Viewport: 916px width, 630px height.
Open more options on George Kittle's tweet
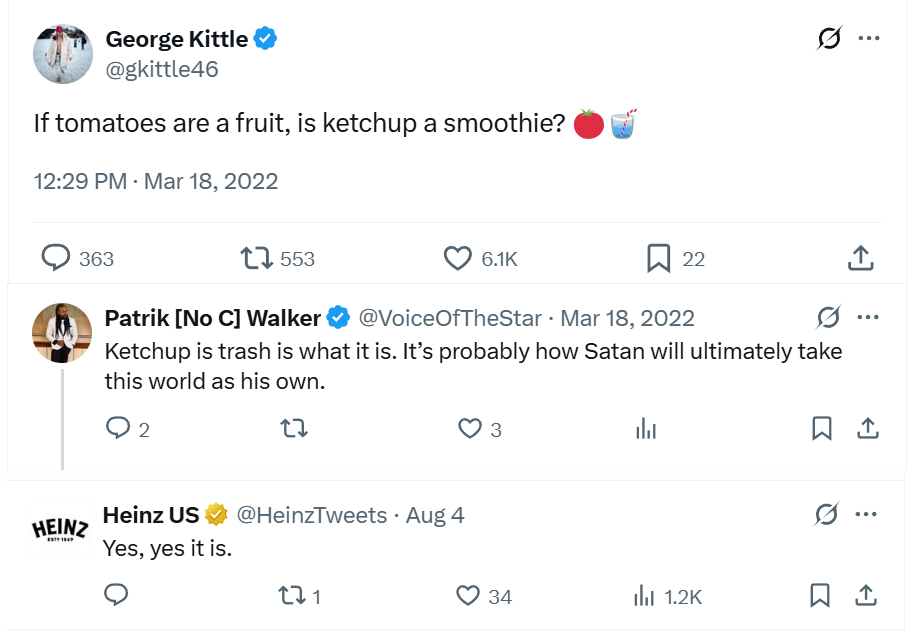869,39
